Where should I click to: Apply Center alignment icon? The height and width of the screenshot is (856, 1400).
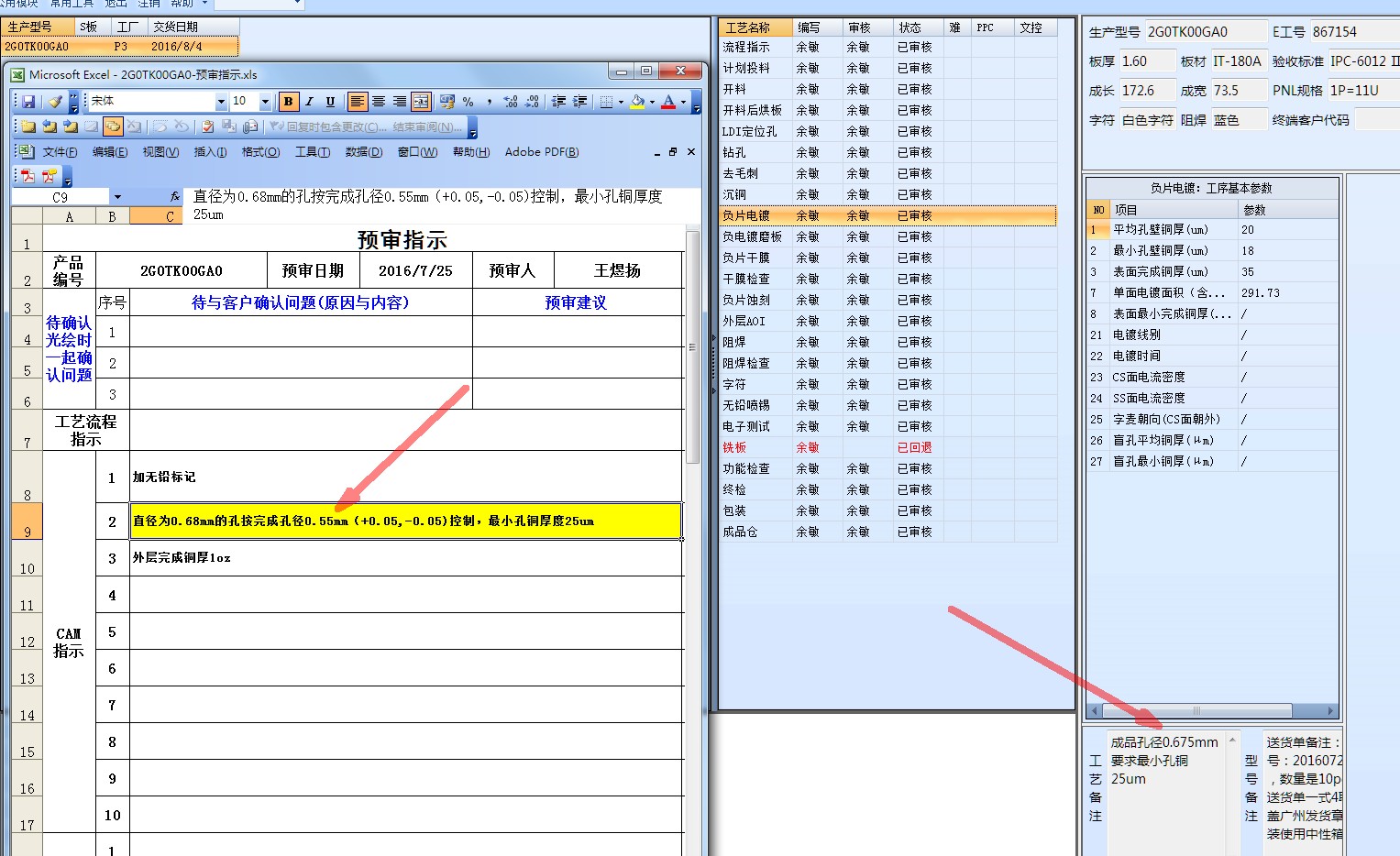click(x=378, y=102)
